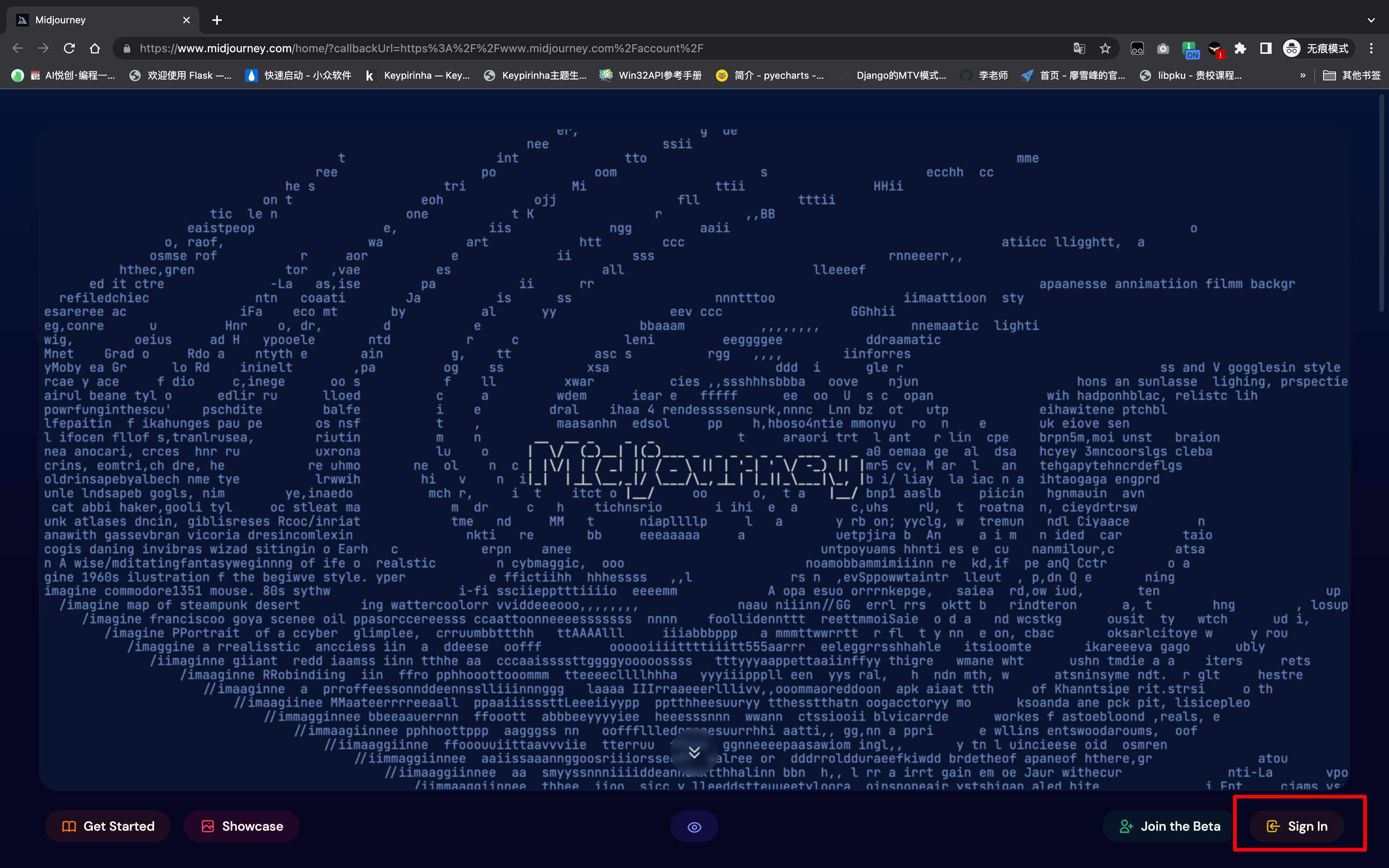Toggle the eye visibility button
The image size is (1389, 868).
694,827
